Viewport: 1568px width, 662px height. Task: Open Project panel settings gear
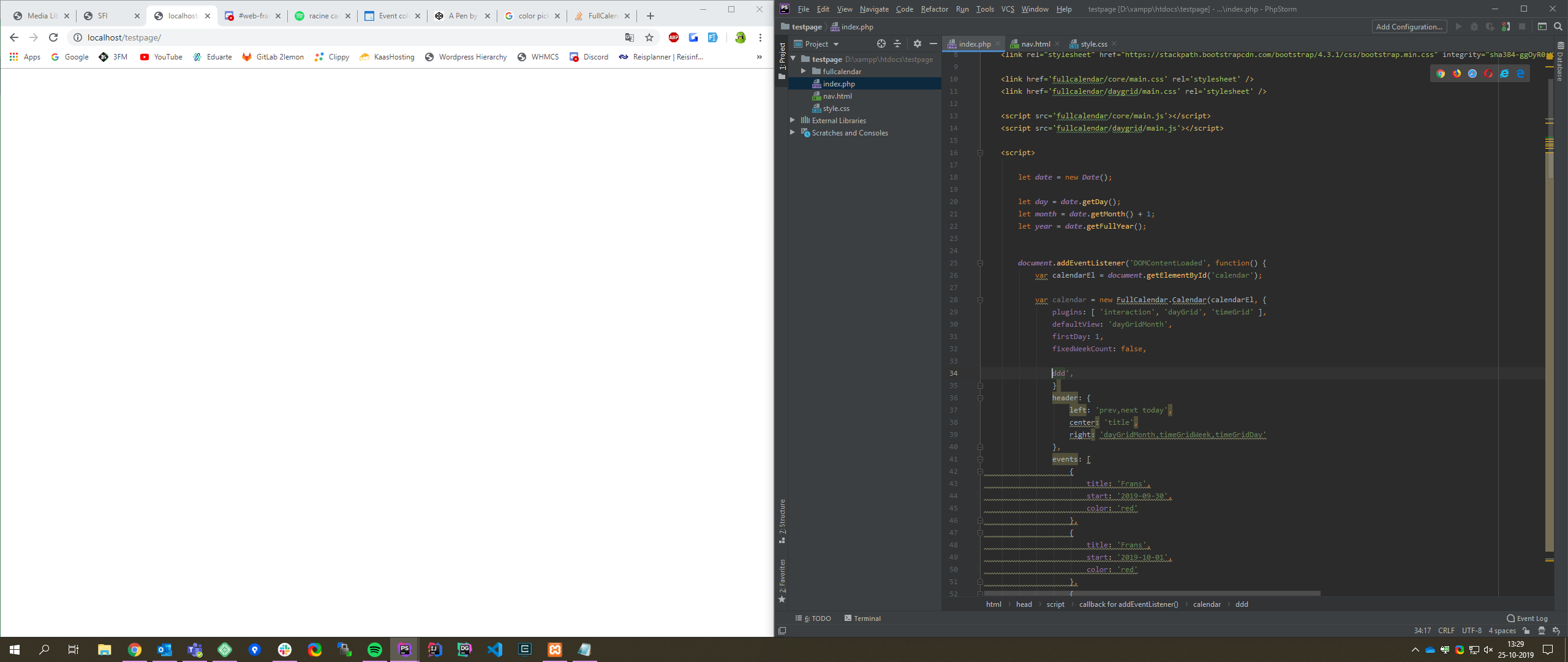(x=917, y=44)
